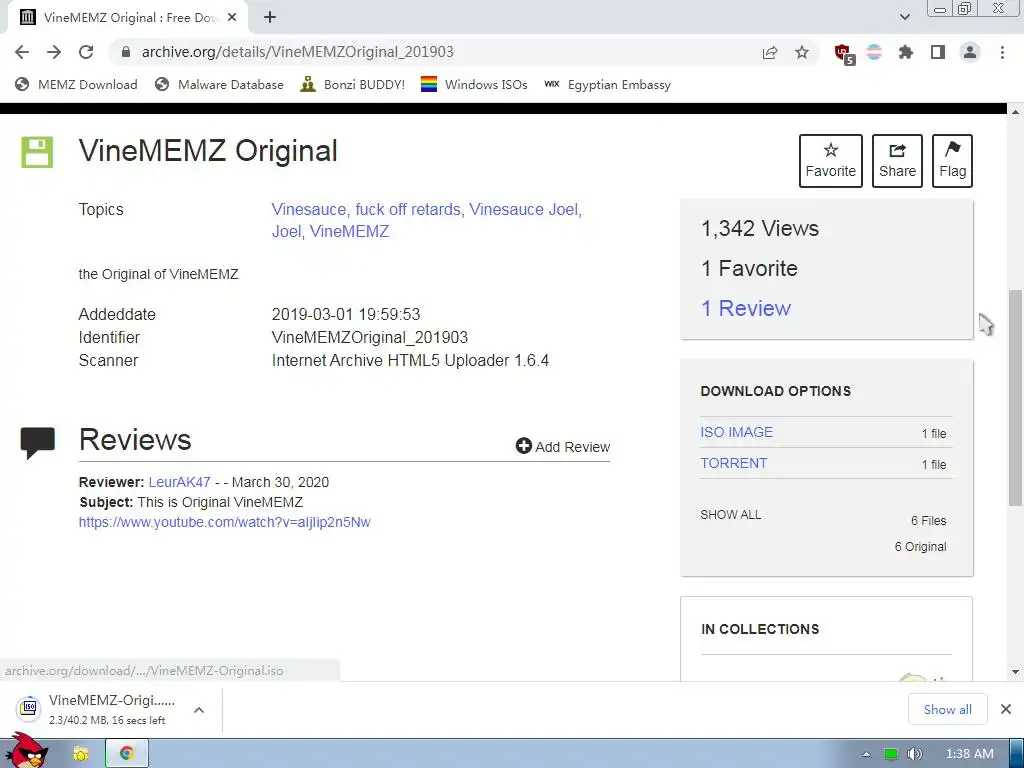Open the YouTube link in the review
This screenshot has width=1024, height=768.
click(225, 522)
